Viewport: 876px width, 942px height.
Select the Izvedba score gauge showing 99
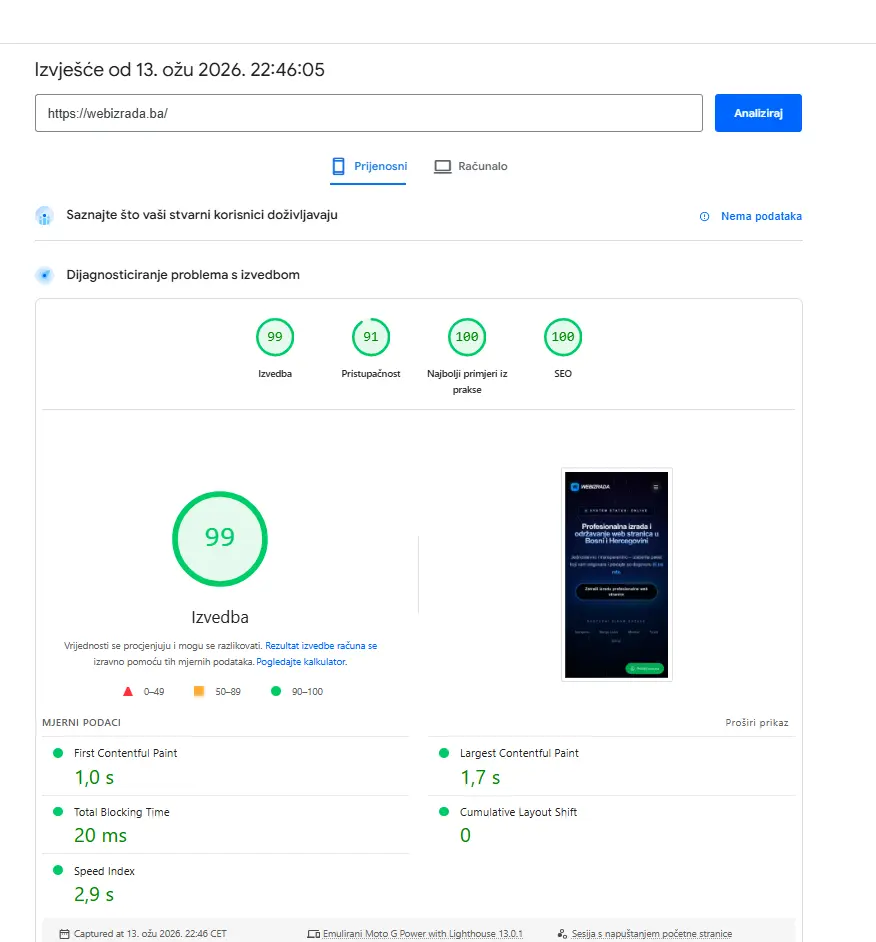(274, 337)
